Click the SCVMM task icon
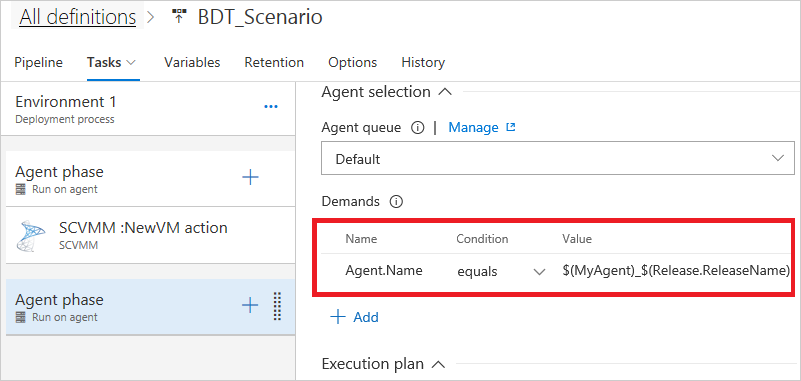Screen dimensions: 801x381 tap(31, 236)
